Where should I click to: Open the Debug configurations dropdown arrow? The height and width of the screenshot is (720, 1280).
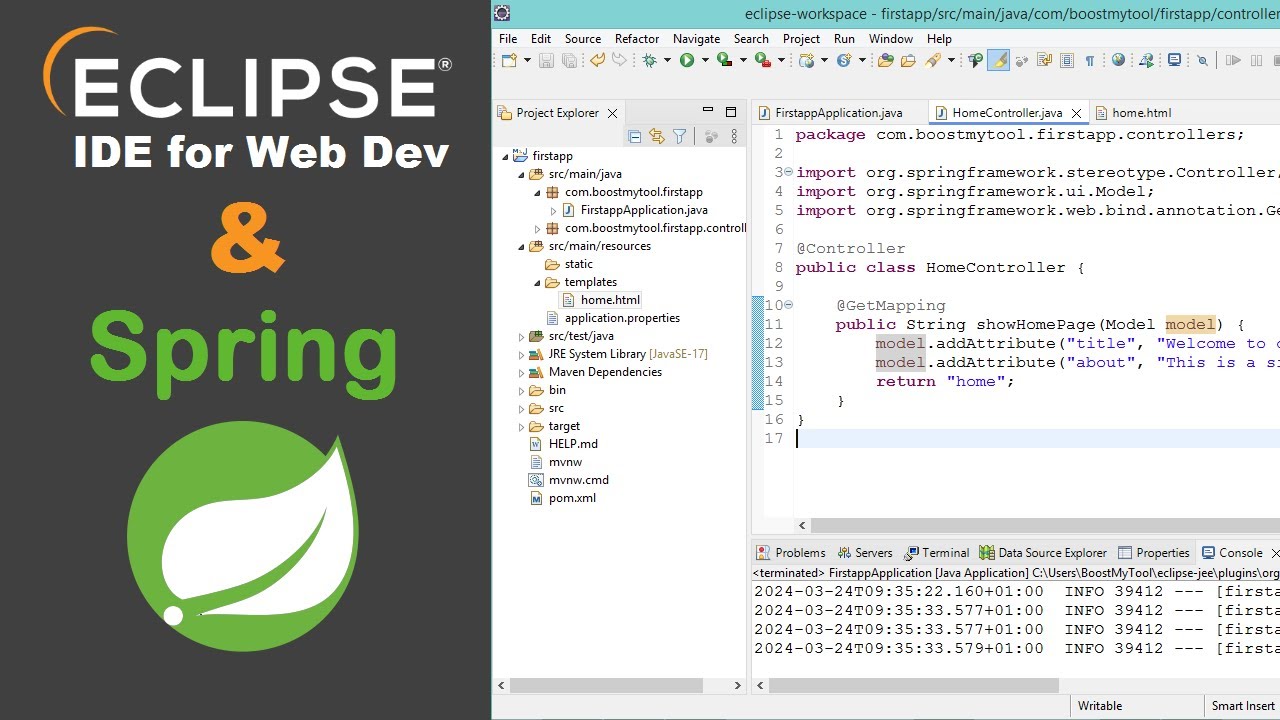[667, 61]
